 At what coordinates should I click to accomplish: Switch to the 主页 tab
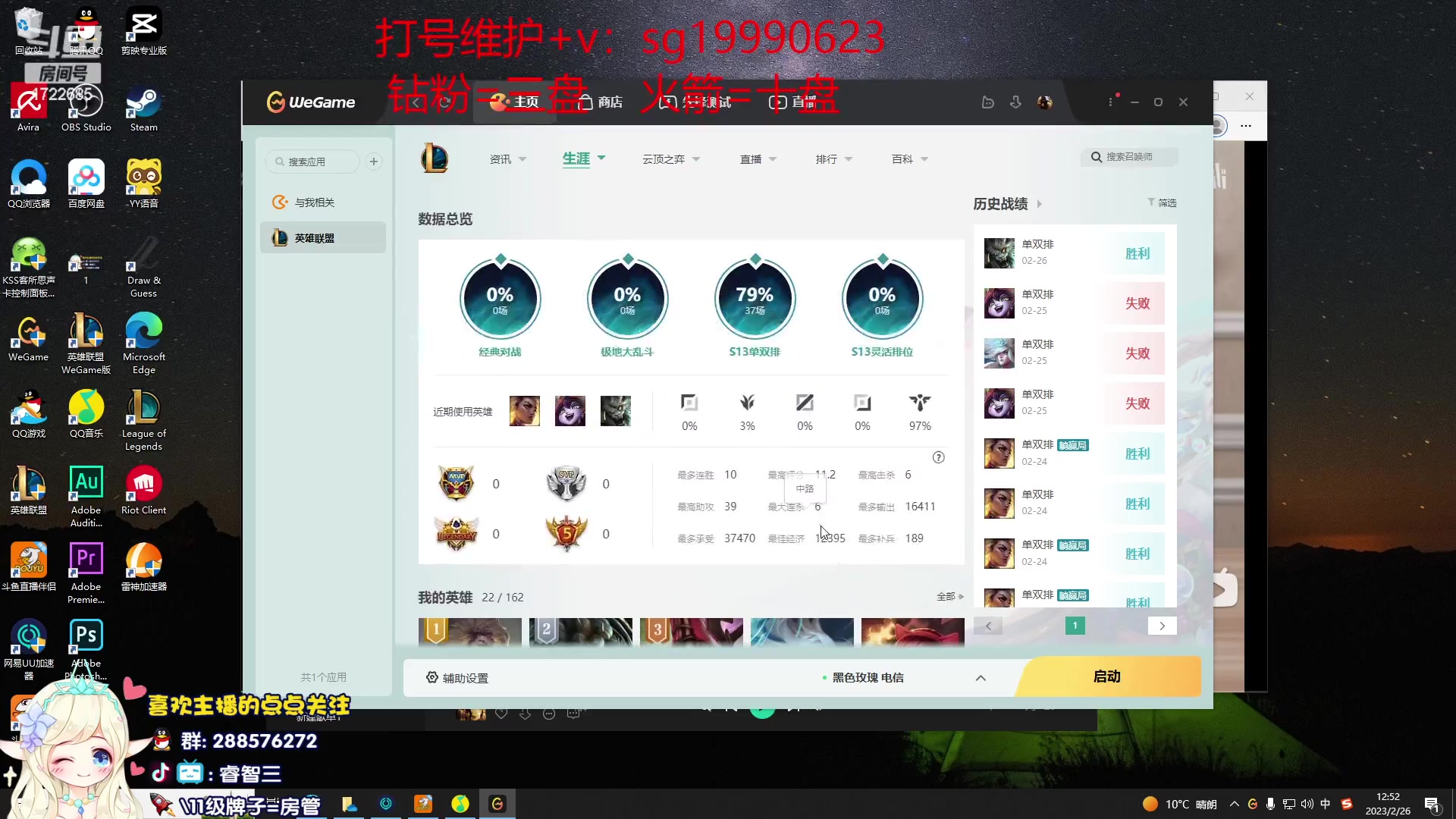pos(516,102)
